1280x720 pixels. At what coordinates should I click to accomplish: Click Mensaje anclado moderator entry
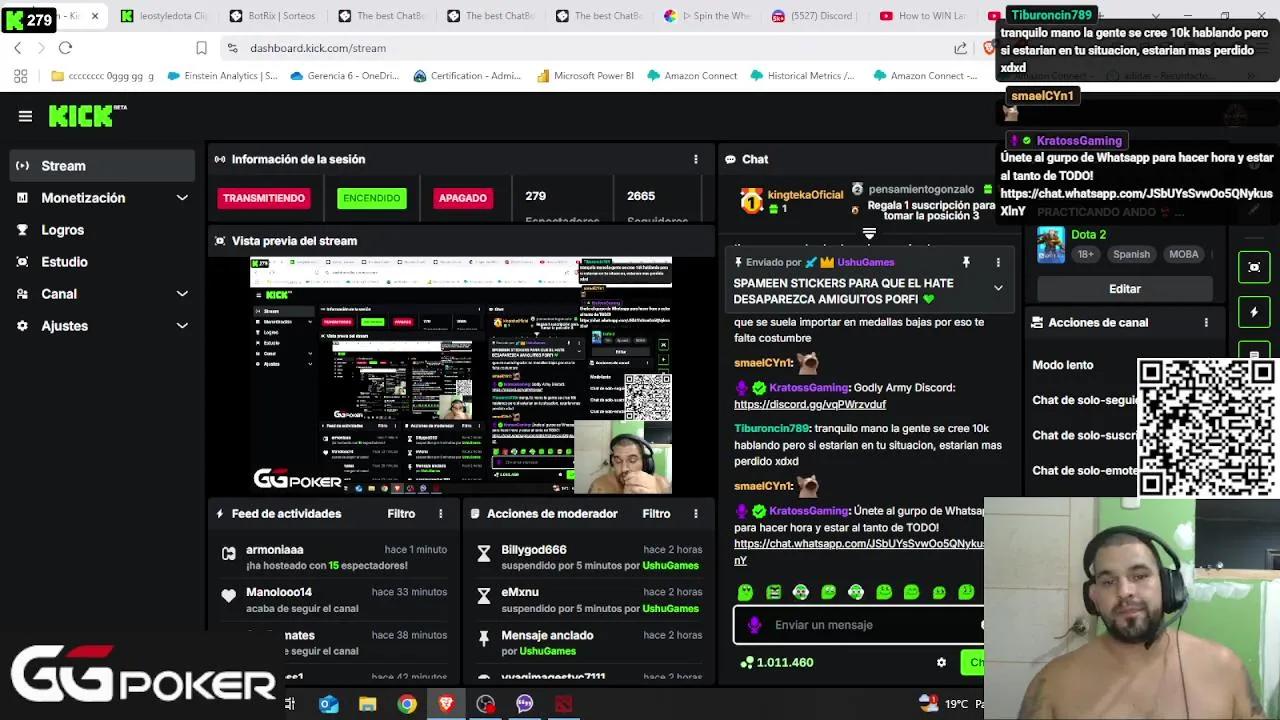point(589,643)
